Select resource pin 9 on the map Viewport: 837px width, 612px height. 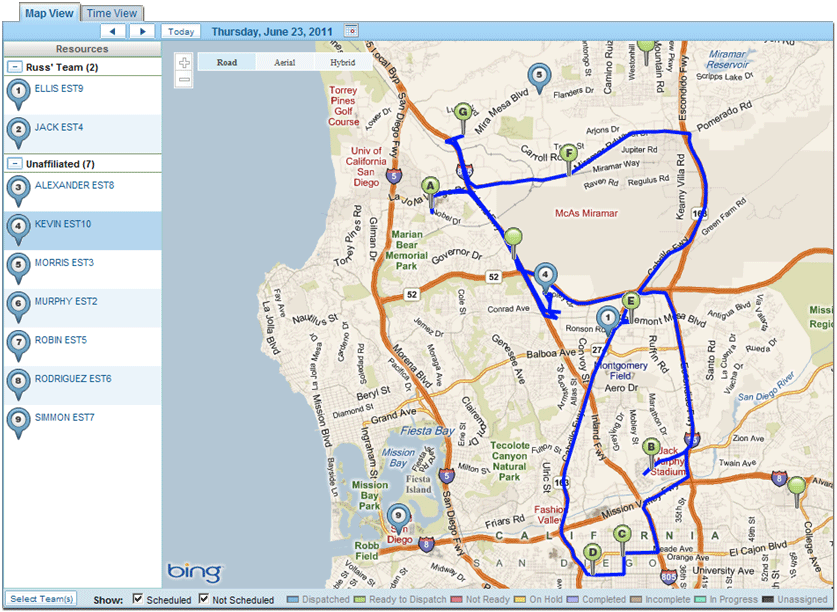point(398,517)
